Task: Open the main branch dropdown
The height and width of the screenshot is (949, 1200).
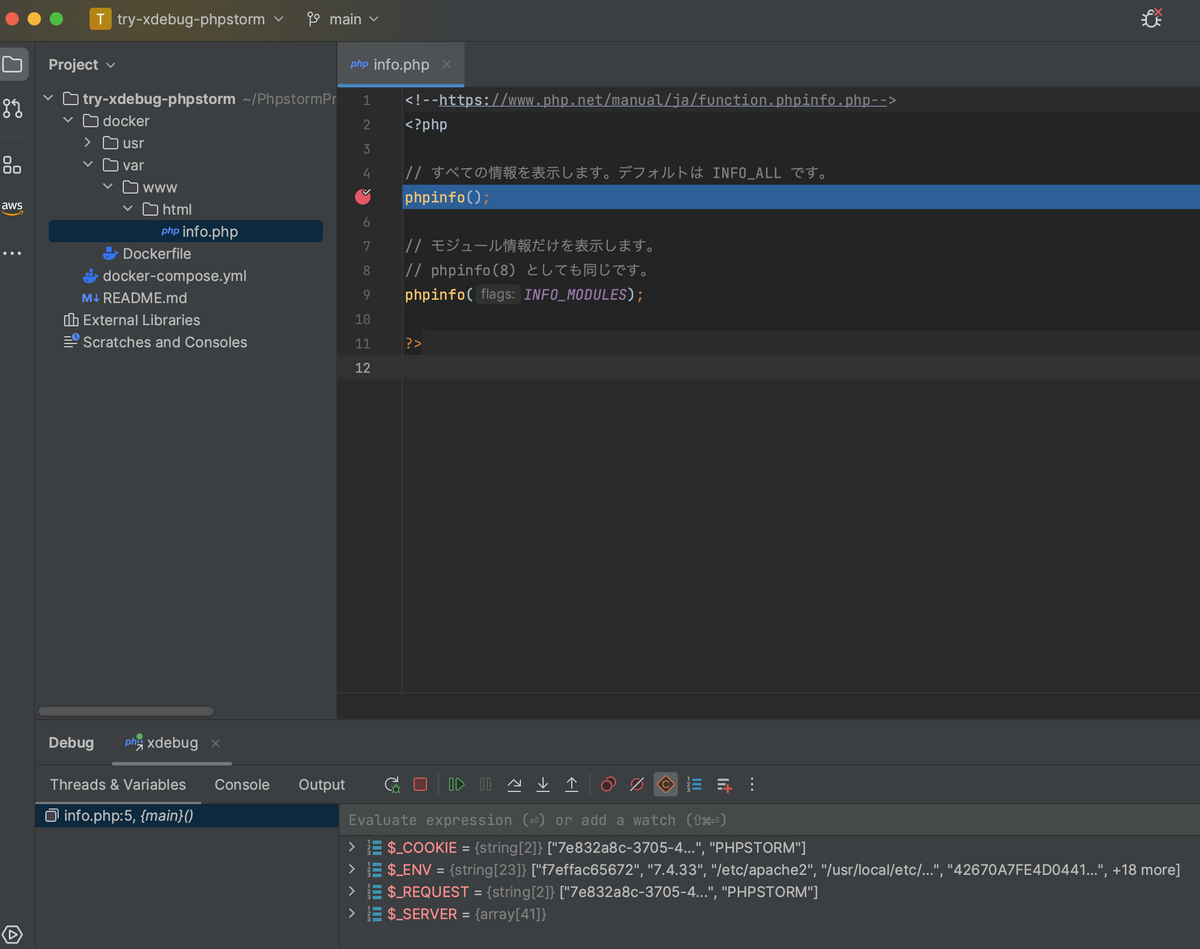Action: 343,19
